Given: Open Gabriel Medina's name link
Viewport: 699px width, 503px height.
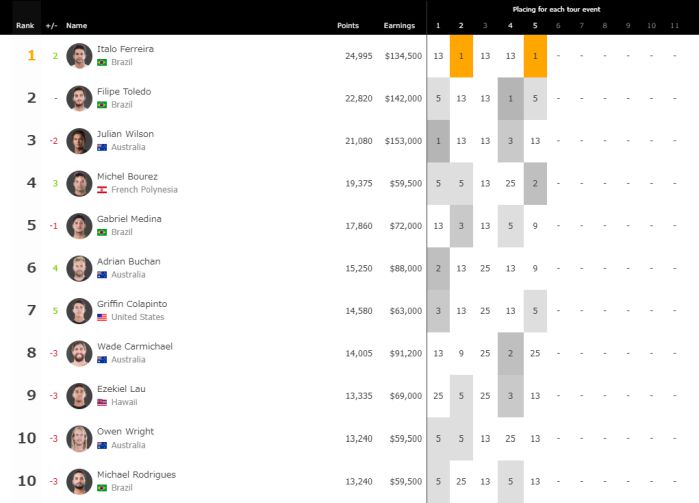Looking at the screenshot, I should coord(129,219).
